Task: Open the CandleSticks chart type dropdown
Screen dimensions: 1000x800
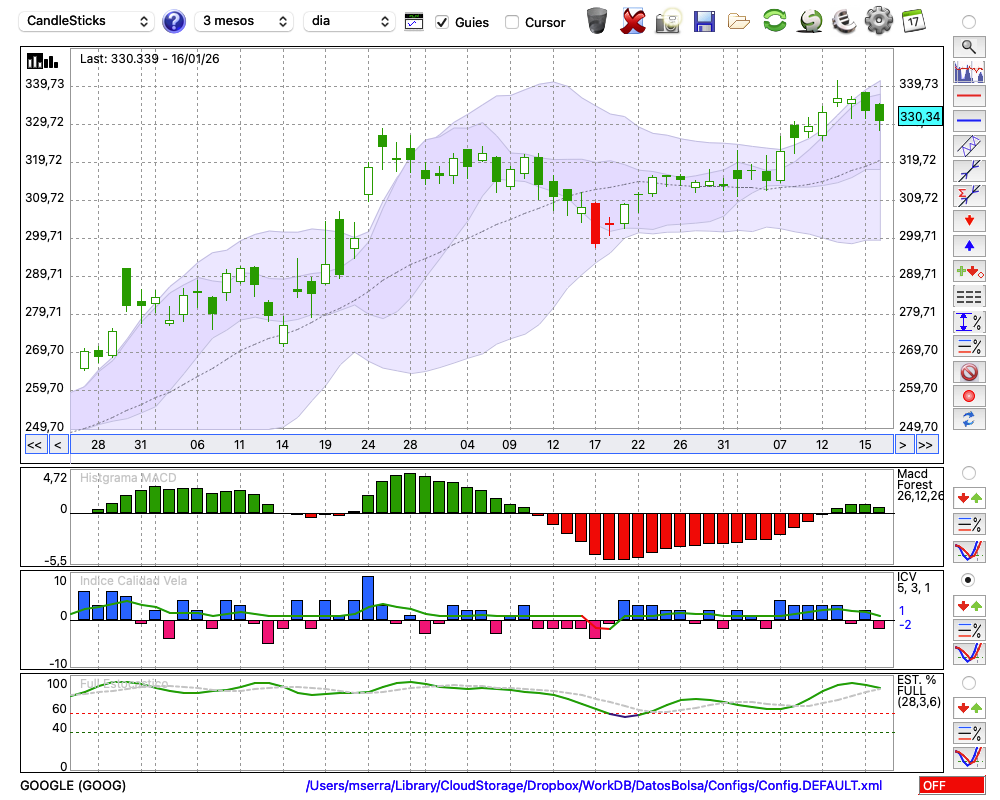Action: click(x=87, y=21)
